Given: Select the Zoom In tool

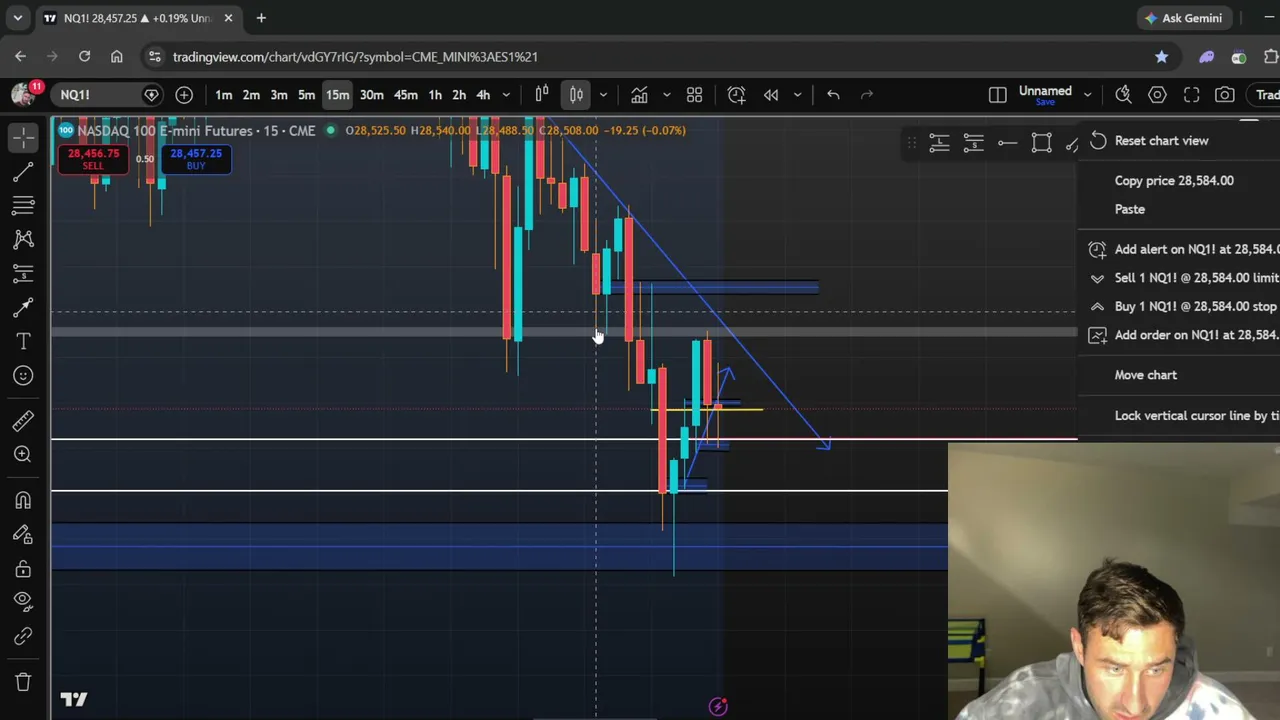Looking at the screenshot, I should [23, 454].
